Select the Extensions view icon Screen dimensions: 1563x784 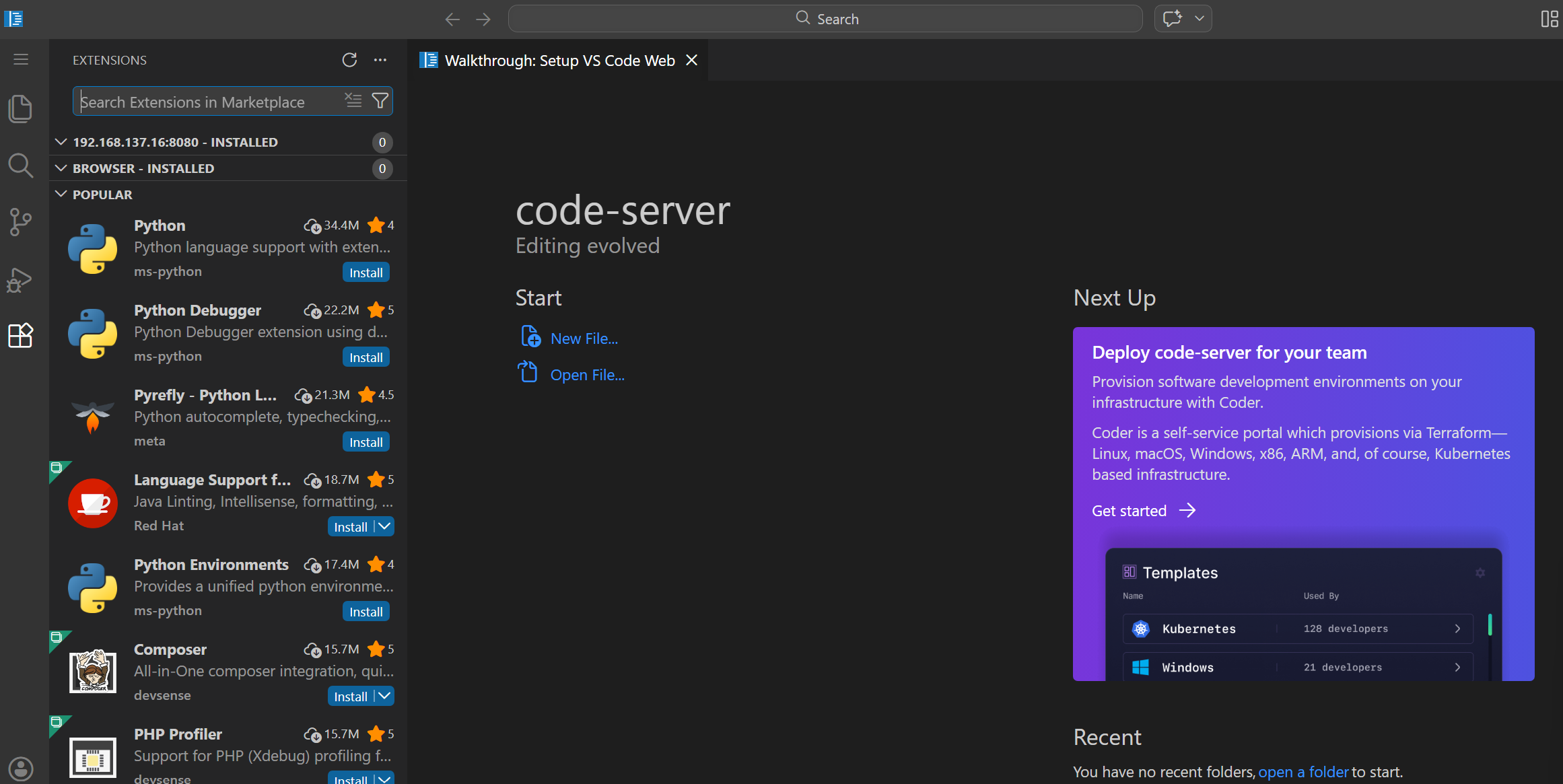pos(21,335)
